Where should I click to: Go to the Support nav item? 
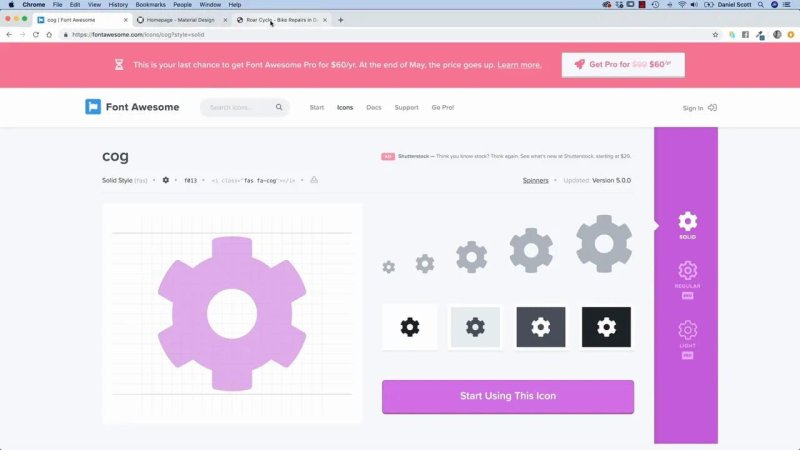click(406, 108)
